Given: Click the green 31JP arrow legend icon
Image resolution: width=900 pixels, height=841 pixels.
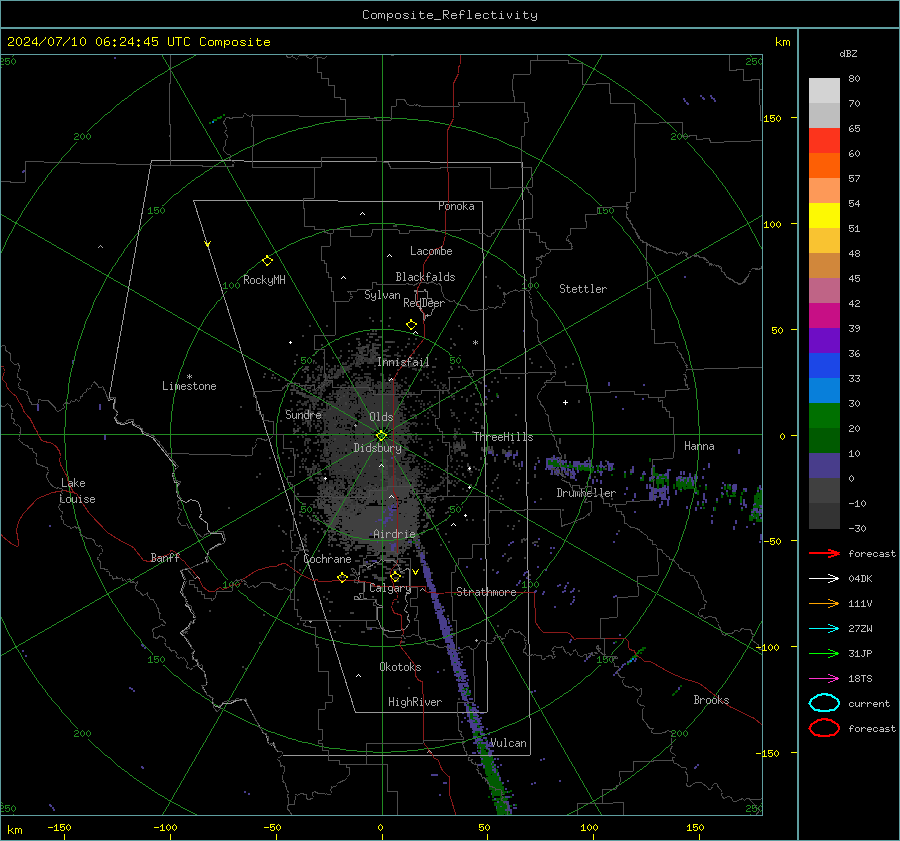Looking at the screenshot, I should 824,653.
